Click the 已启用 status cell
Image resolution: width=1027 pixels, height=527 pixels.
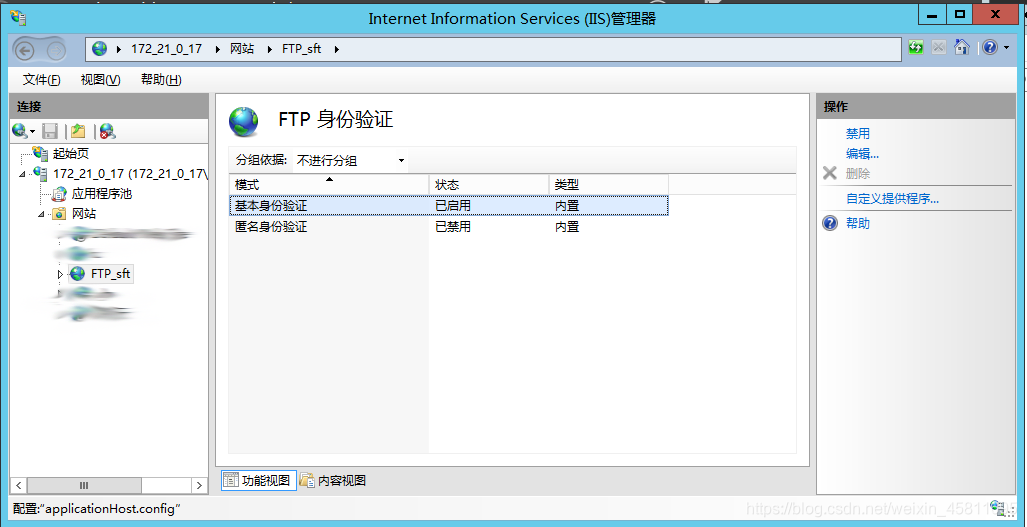tap(453, 206)
